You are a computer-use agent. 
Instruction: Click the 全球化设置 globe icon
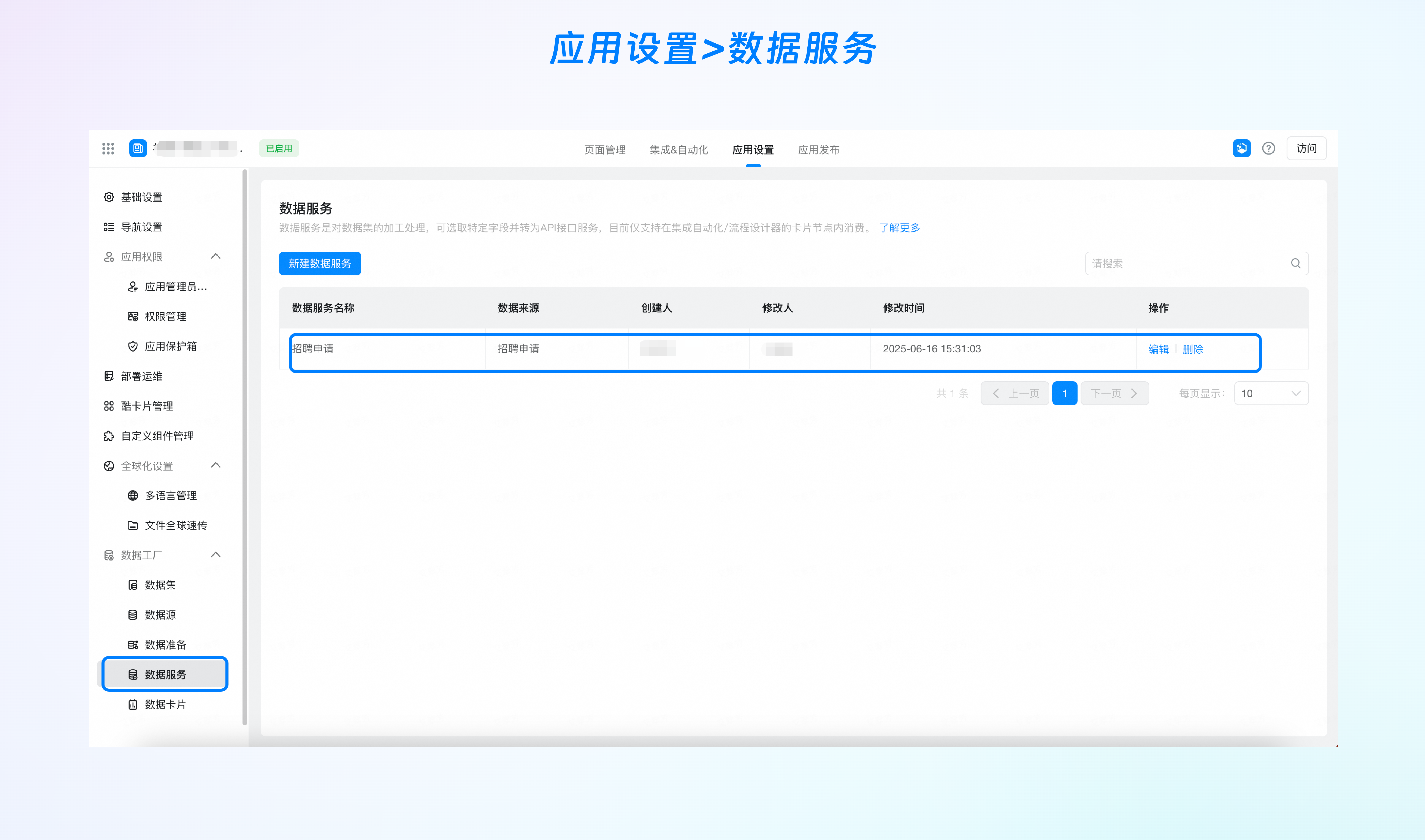pos(109,466)
